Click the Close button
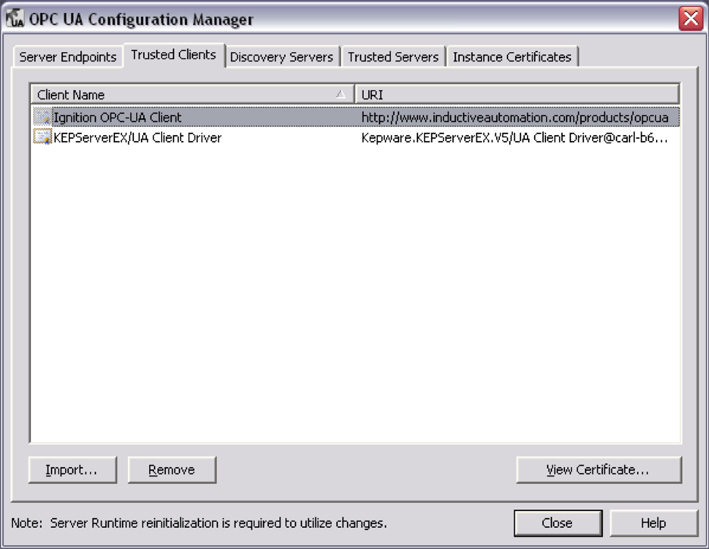The height and width of the screenshot is (549, 709). (x=558, y=523)
